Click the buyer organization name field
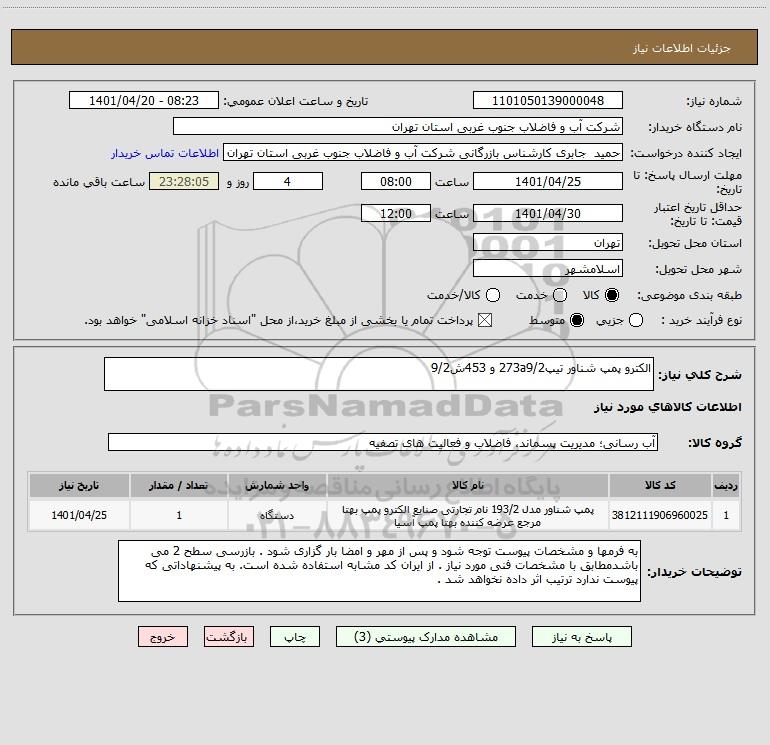The height and width of the screenshot is (745, 770). [398, 126]
